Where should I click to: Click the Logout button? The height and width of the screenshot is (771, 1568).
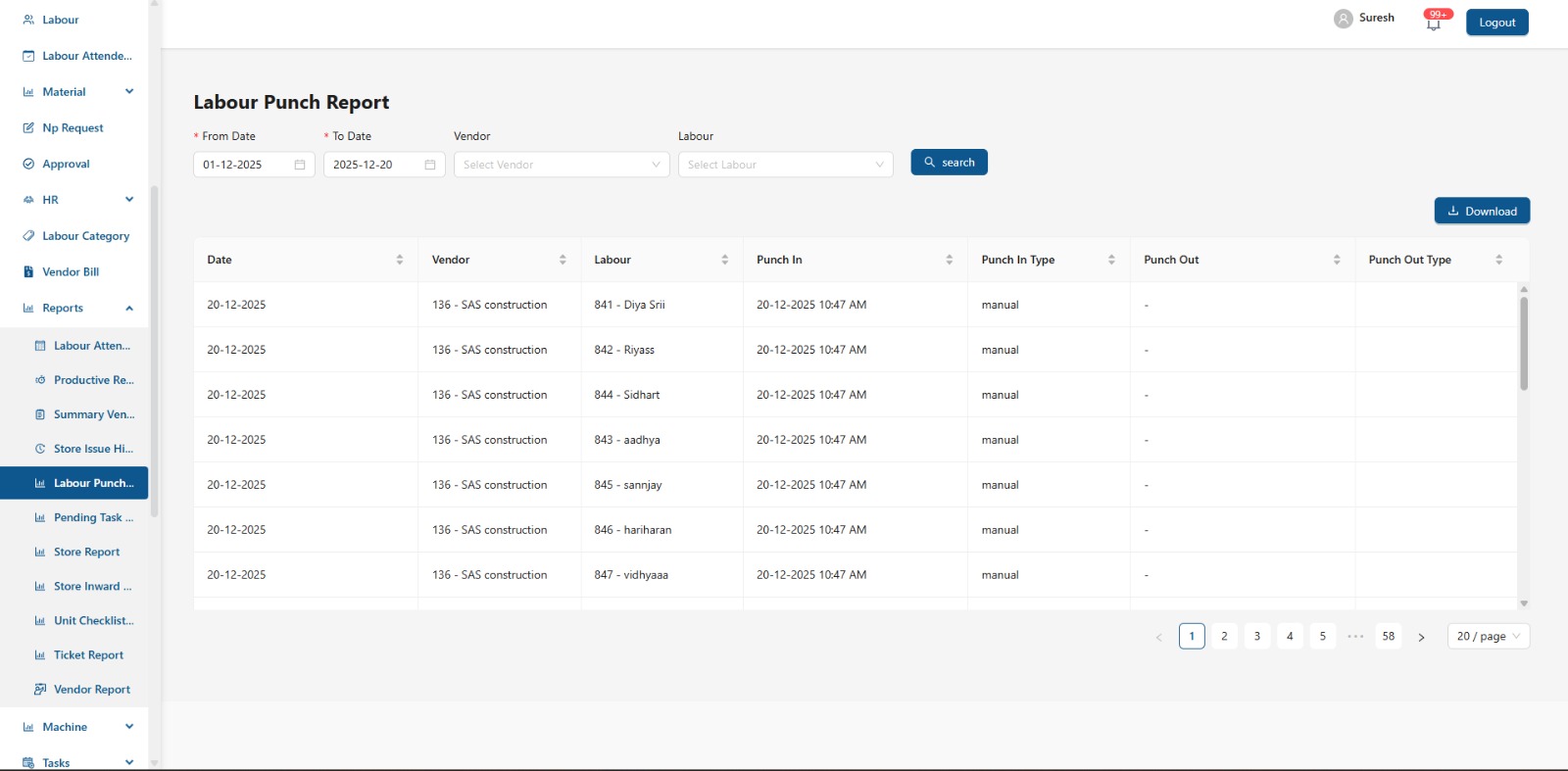pyautogui.click(x=1496, y=23)
